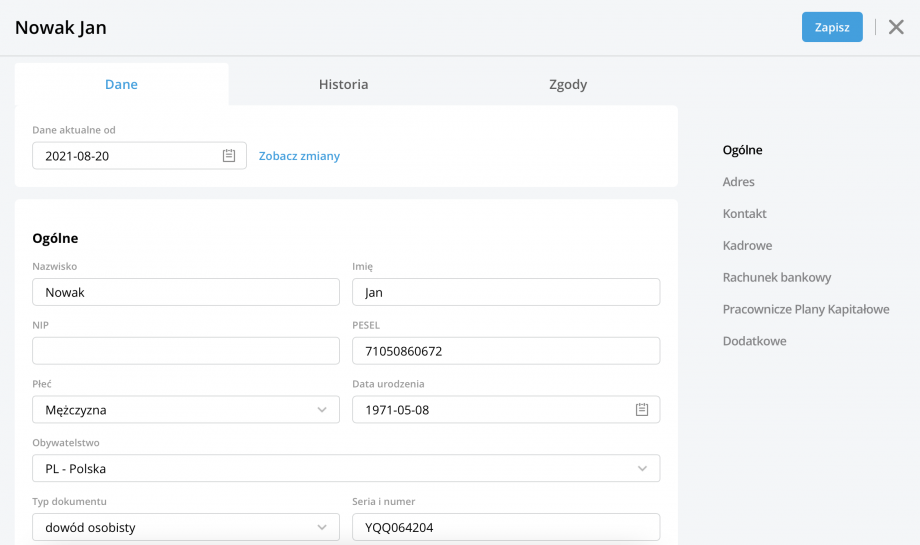Screen dimensions: 920x545
Task: Switch to the Zgody tab
Action: (x=568, y=85)
